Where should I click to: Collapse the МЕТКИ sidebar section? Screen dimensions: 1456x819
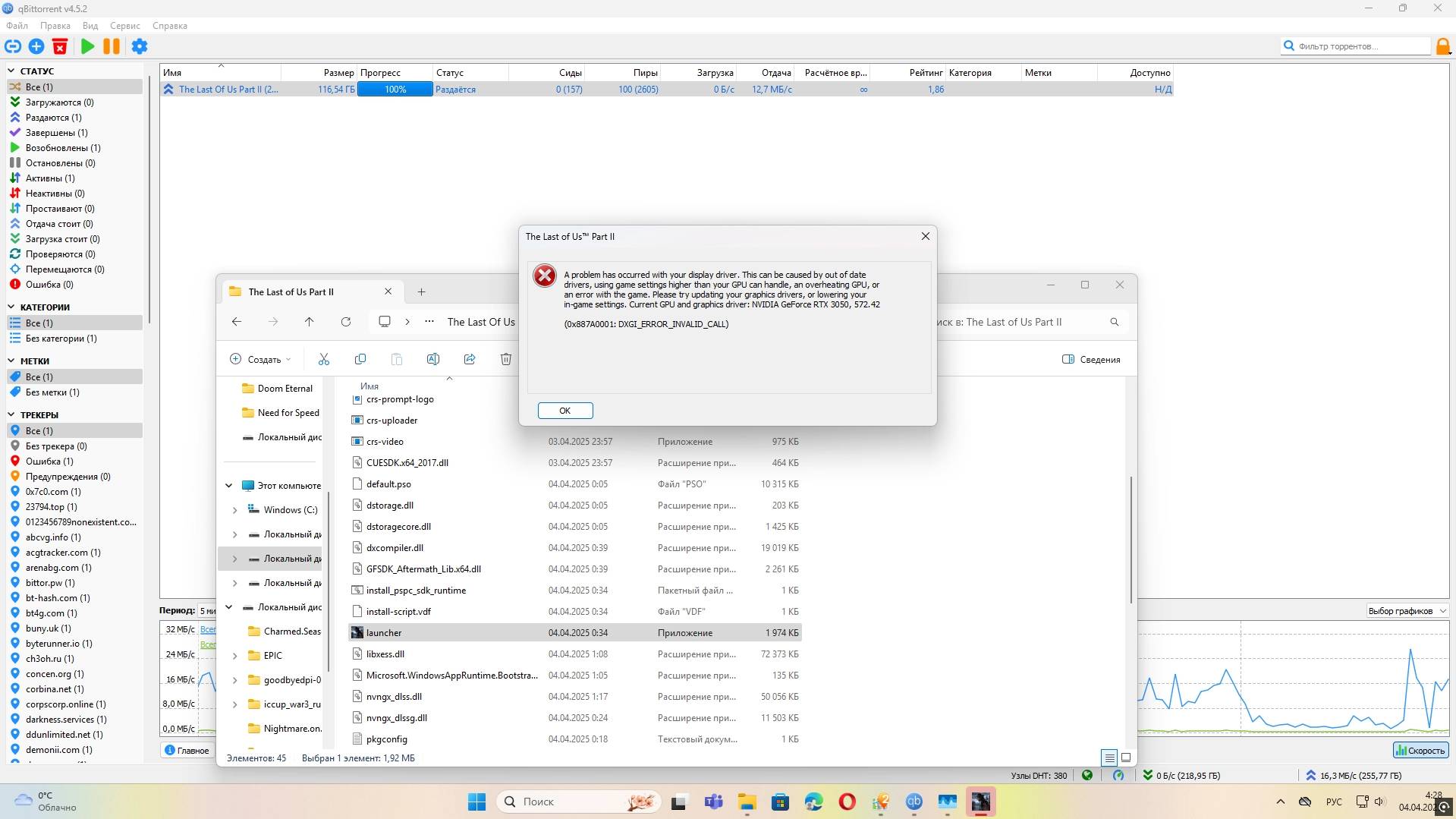pos(12,361)
